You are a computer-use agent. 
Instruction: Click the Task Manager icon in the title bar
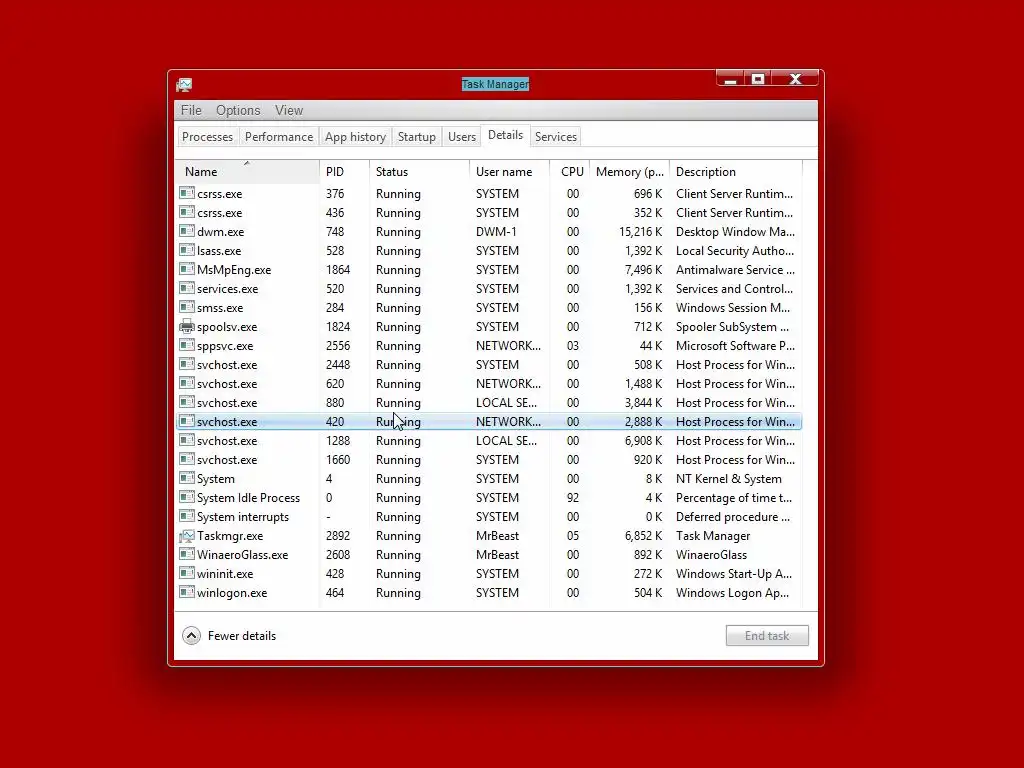tap(184, 84)
